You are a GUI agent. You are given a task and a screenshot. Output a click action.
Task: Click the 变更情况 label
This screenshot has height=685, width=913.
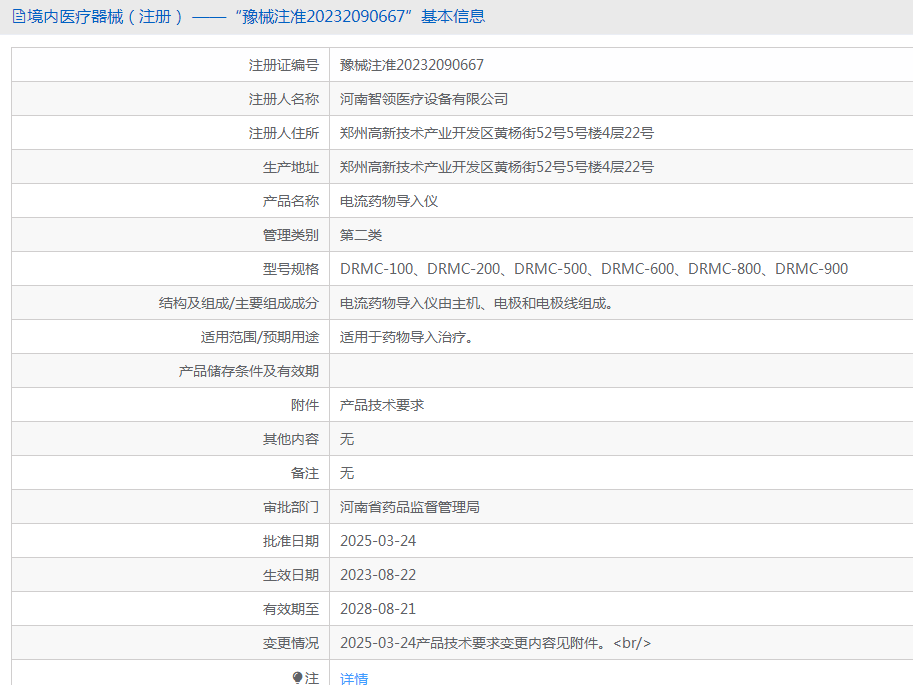[x=291, y=642]
